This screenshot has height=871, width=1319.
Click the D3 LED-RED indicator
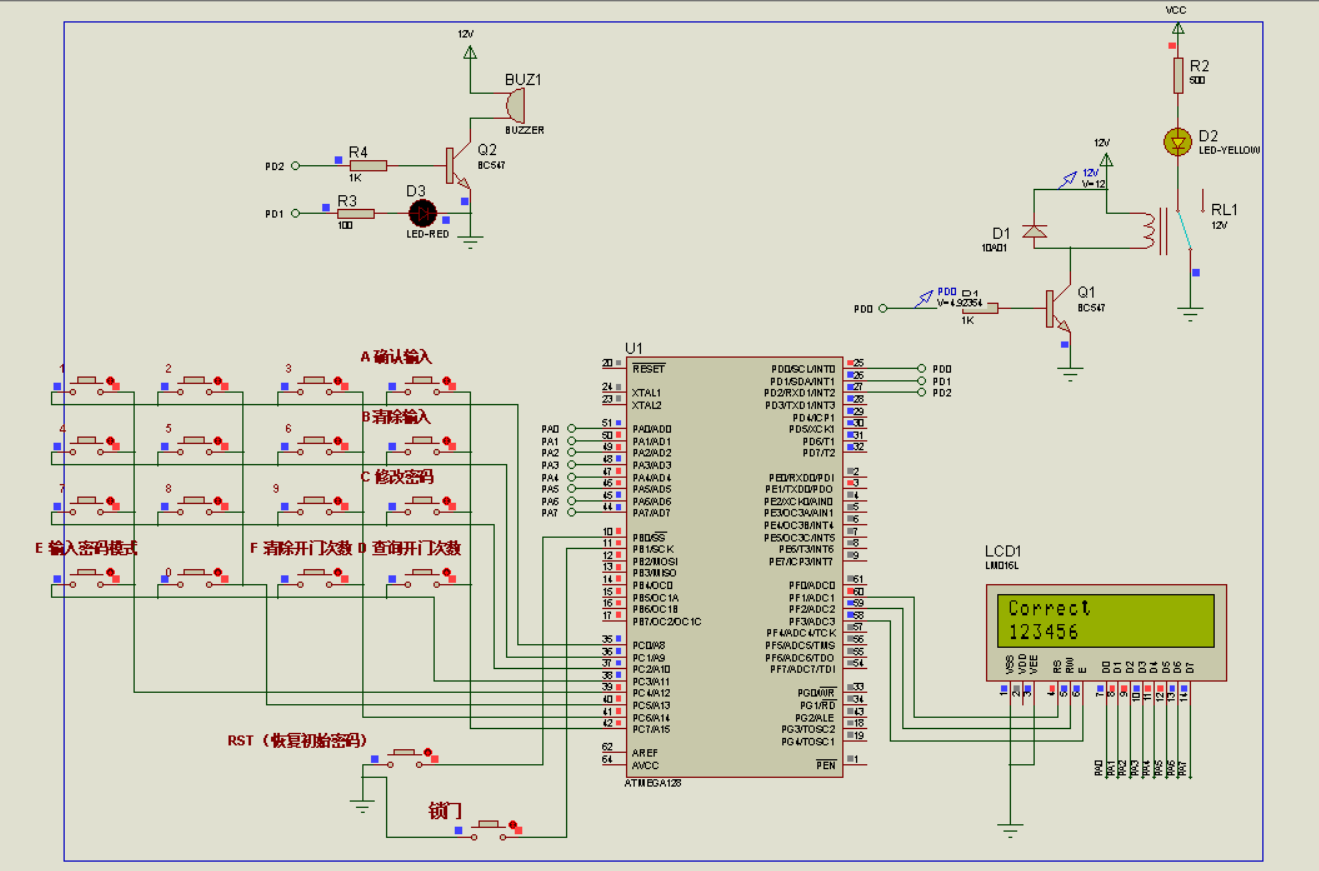click(423, 211)
